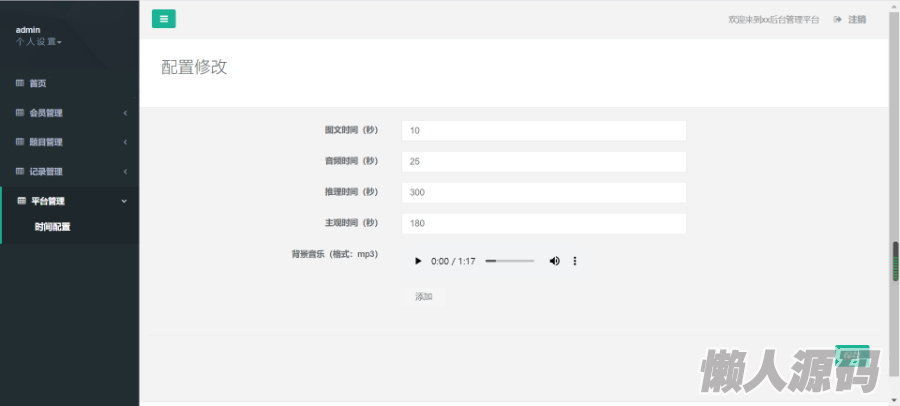Viewport: 900px width, 406px height.
Task: Open the 题目管理 menu
Action: click(x=46, y=142)
